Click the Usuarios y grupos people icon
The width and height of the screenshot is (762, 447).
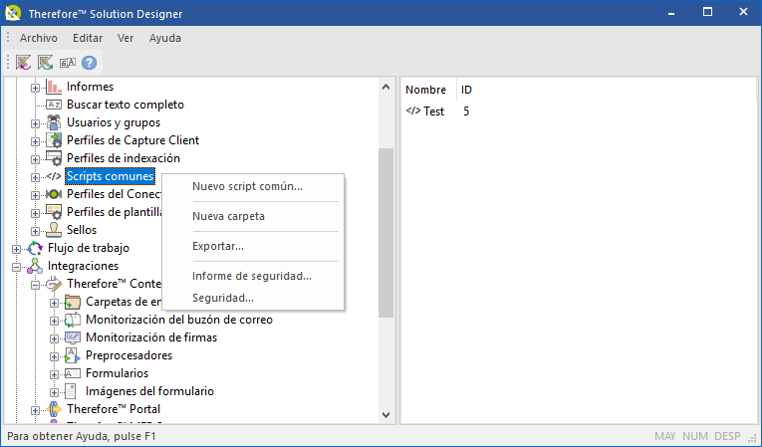pyautogui.click(x=54, y=123)
